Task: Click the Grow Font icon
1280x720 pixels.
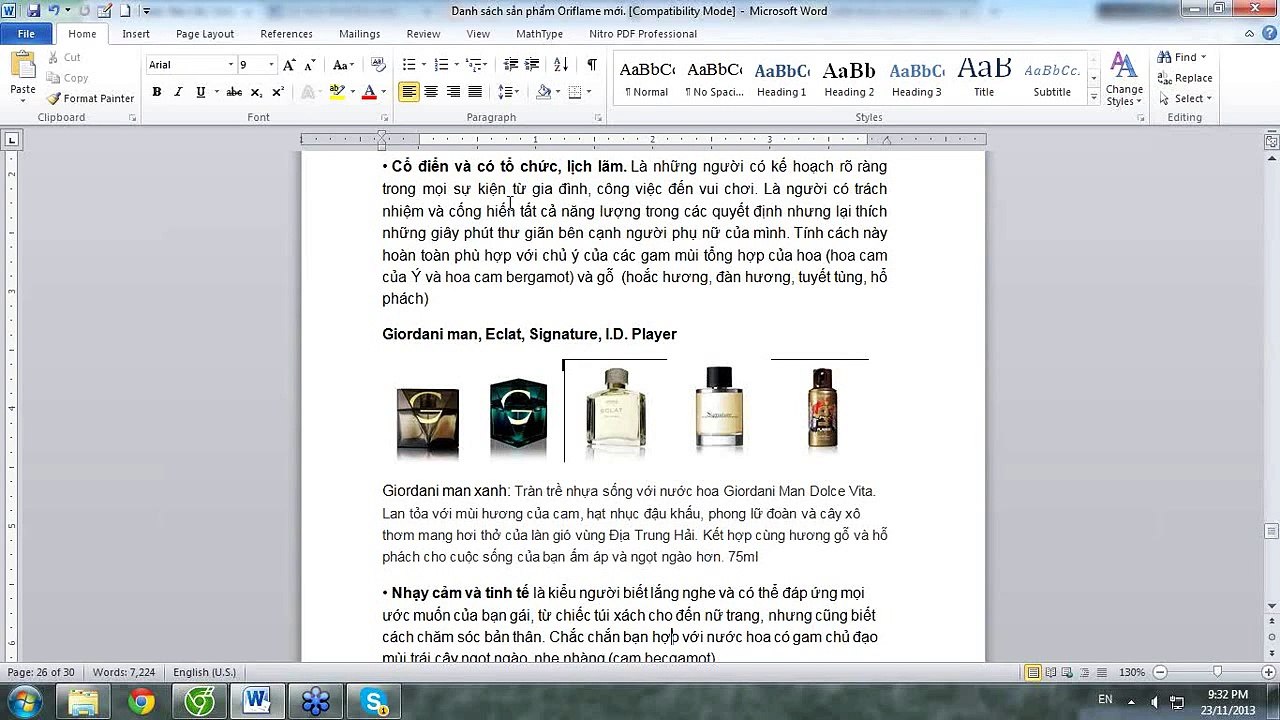Action: pos(289,65)
